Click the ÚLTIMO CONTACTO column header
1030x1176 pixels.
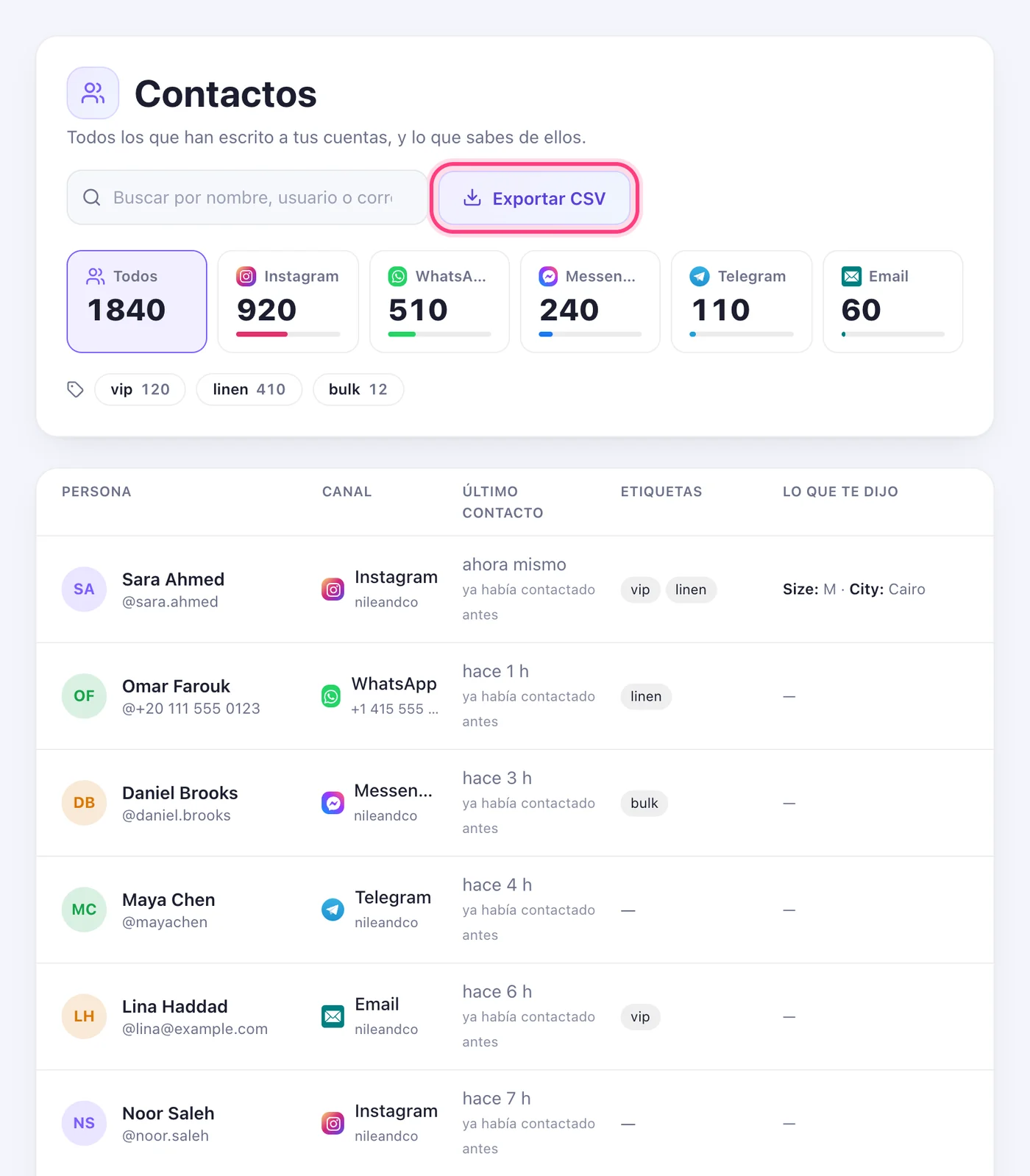click(502, 502)
